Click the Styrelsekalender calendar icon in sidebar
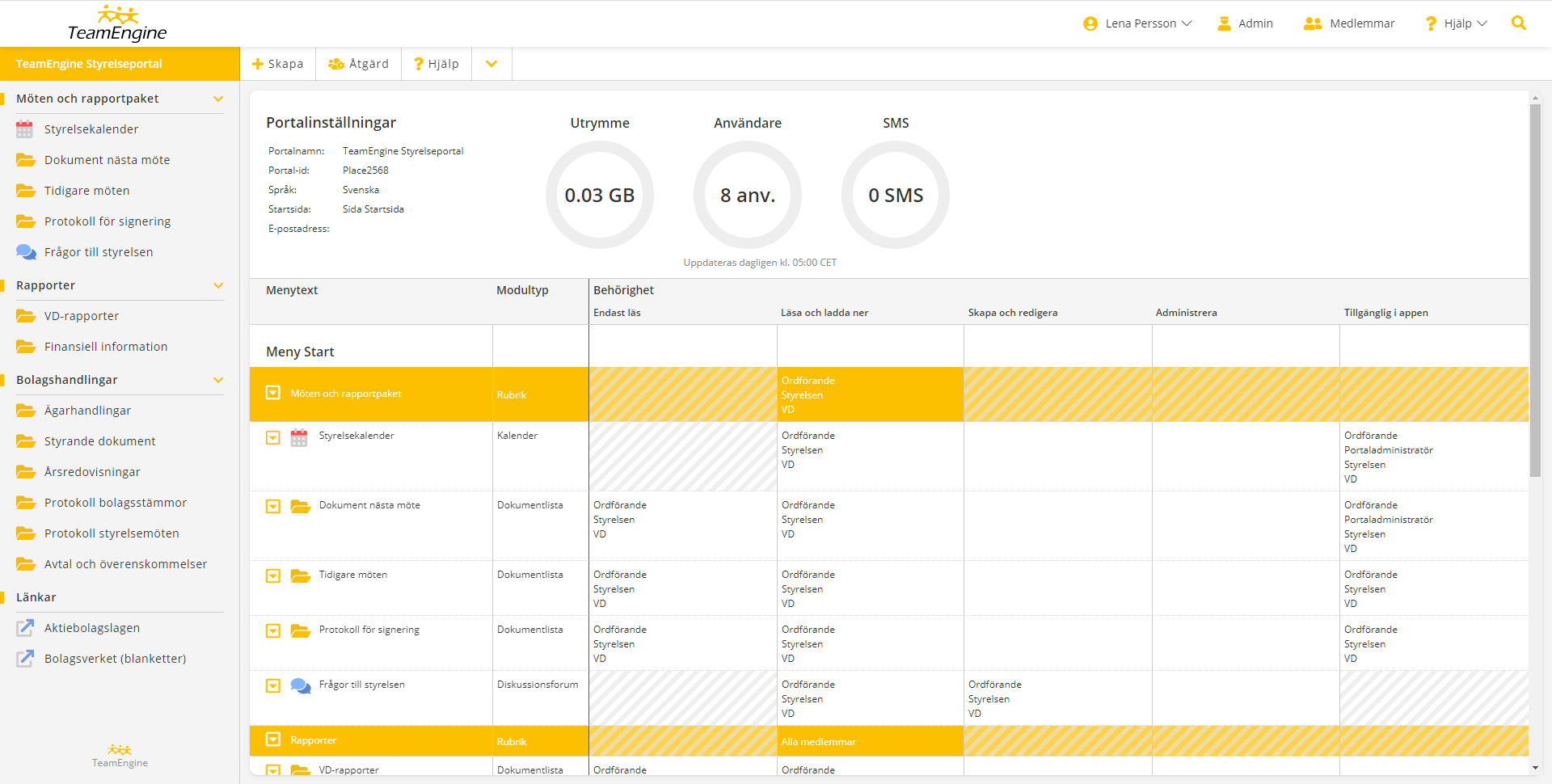The width and height of the screenshot is (1552, 784). pyautogui.click(x=25, y=129)
